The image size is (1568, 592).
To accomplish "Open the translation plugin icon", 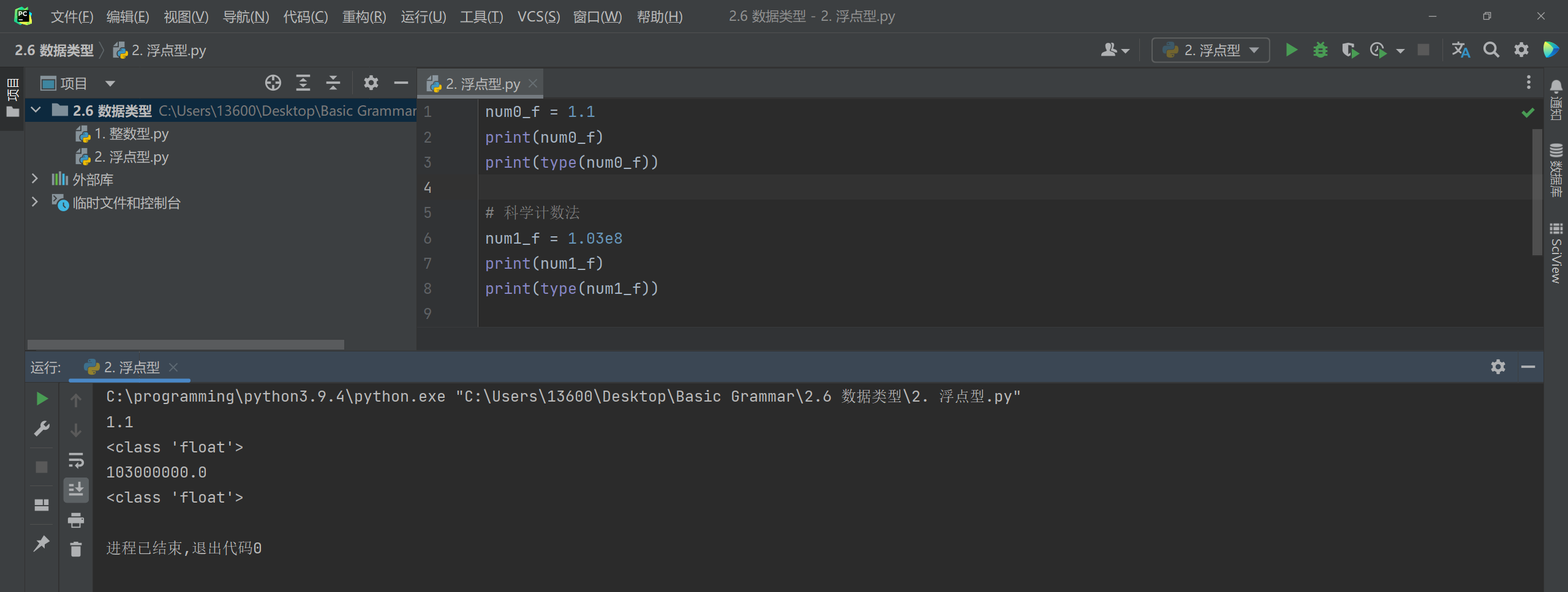I will 1461,50.
